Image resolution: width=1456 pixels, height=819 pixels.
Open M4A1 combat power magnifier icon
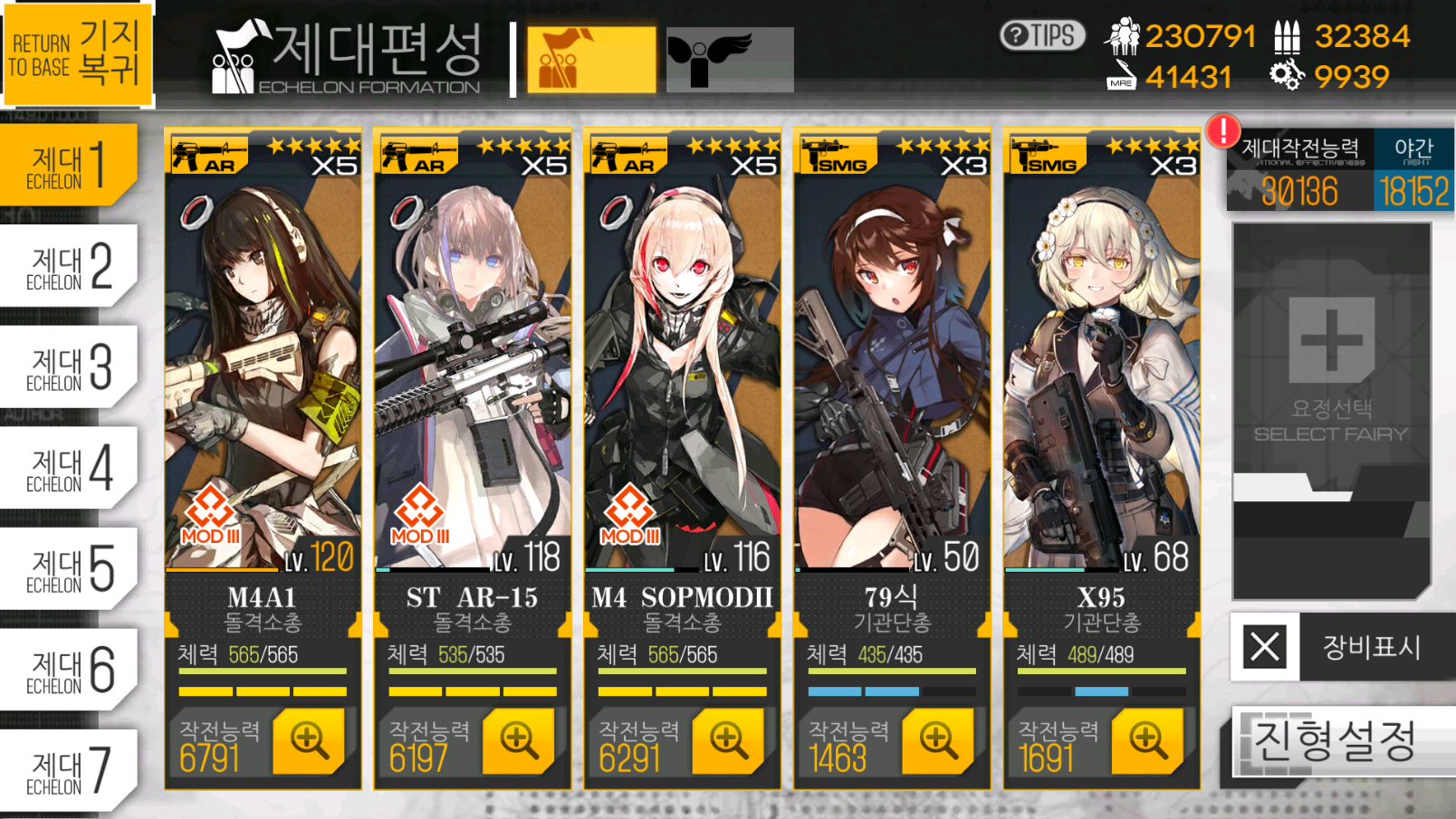point(308,741)
